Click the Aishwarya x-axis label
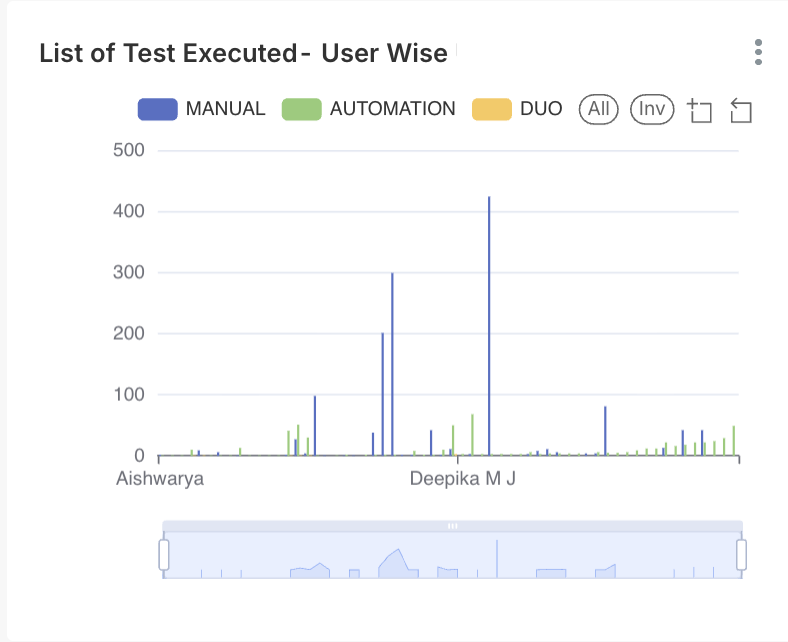788x642 pixels. tap(160, 478)
